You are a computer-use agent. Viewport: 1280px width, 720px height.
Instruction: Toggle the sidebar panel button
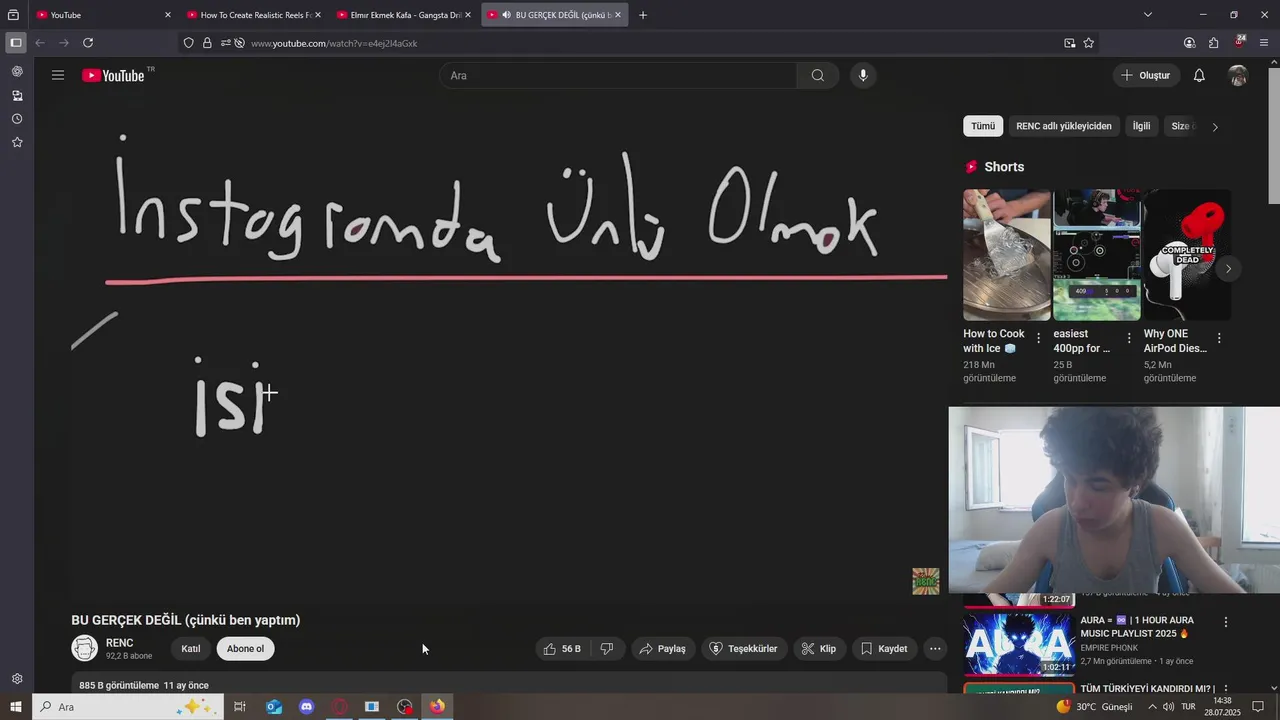click(15, 43)
